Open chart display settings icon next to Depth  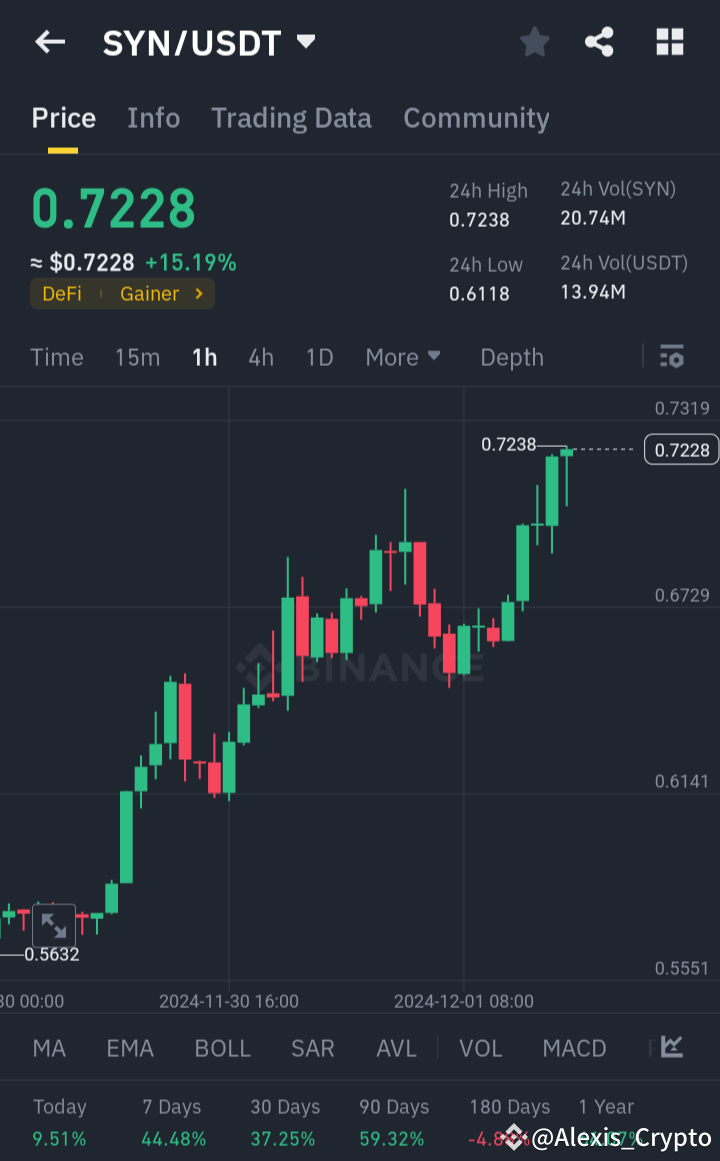pyautogui.click(x=671, y=357)
